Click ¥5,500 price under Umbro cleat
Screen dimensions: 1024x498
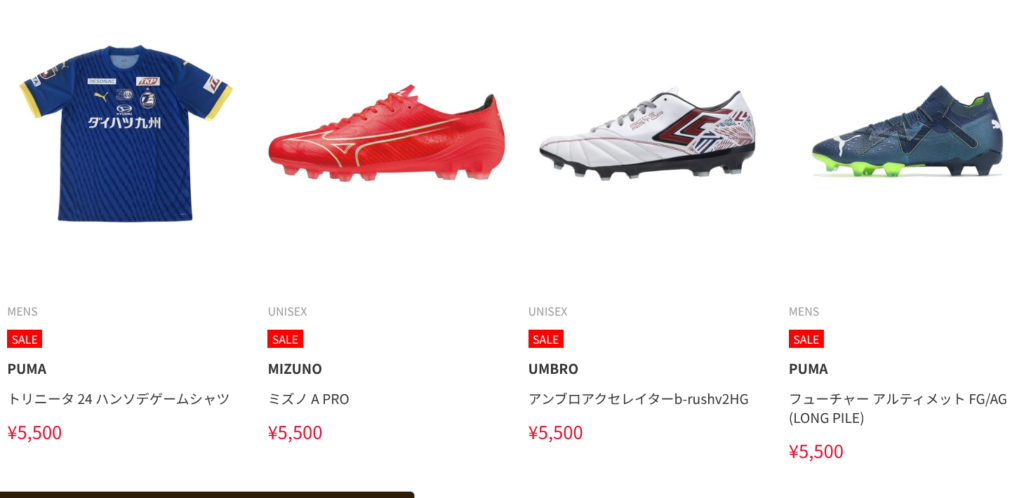coord(556,433)
